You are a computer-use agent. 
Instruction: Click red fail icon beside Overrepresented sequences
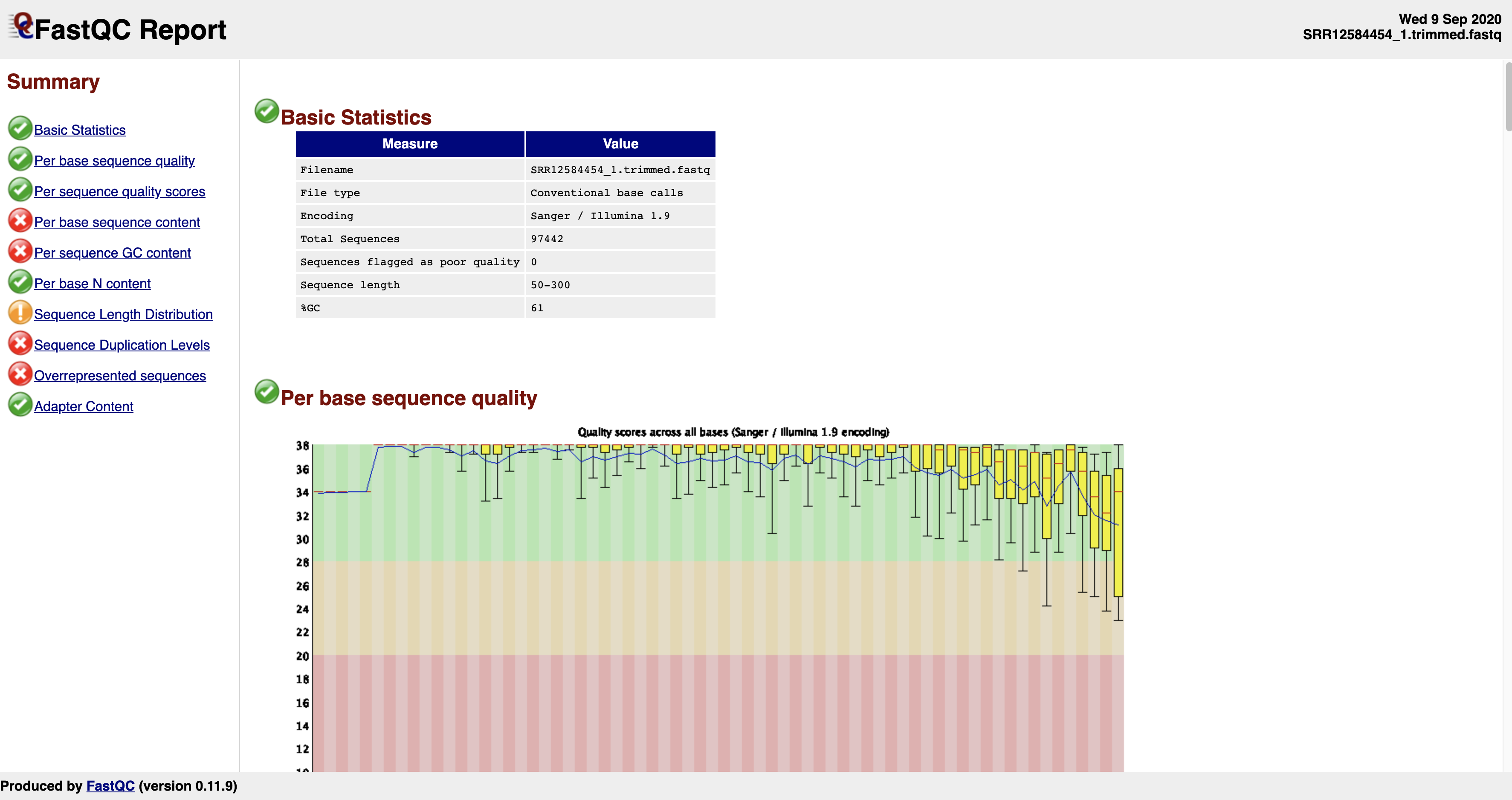tap(20, 374)
